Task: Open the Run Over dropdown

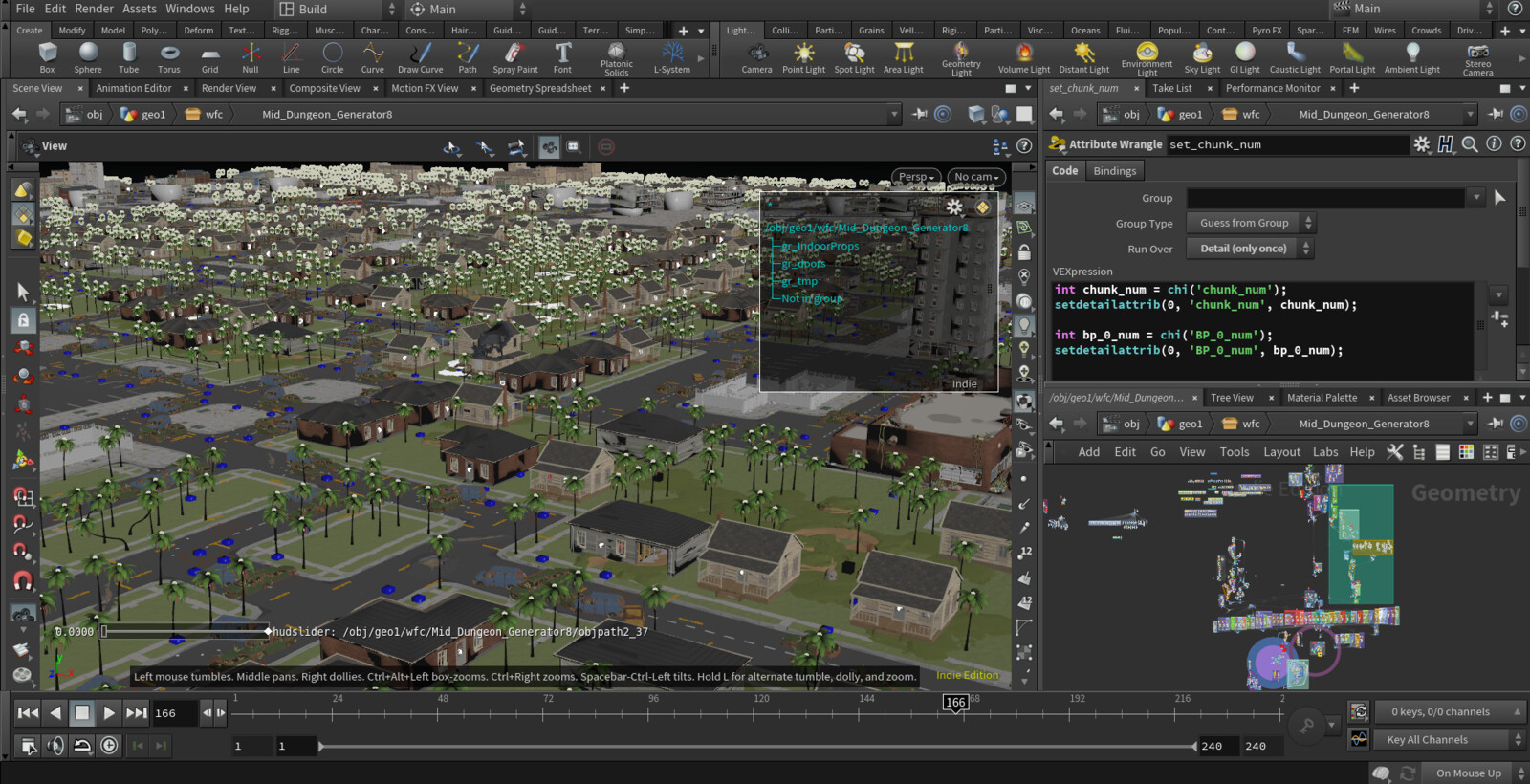Action: tap(1251, 249)
